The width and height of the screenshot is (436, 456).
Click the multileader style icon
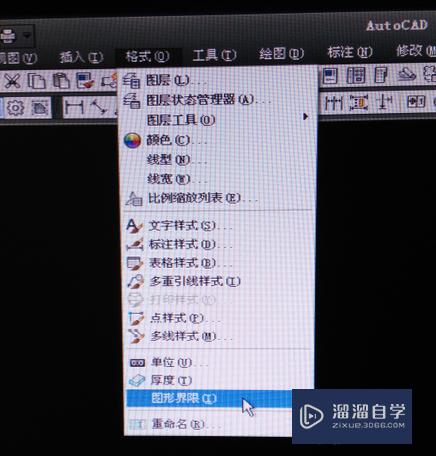point(135,282)
